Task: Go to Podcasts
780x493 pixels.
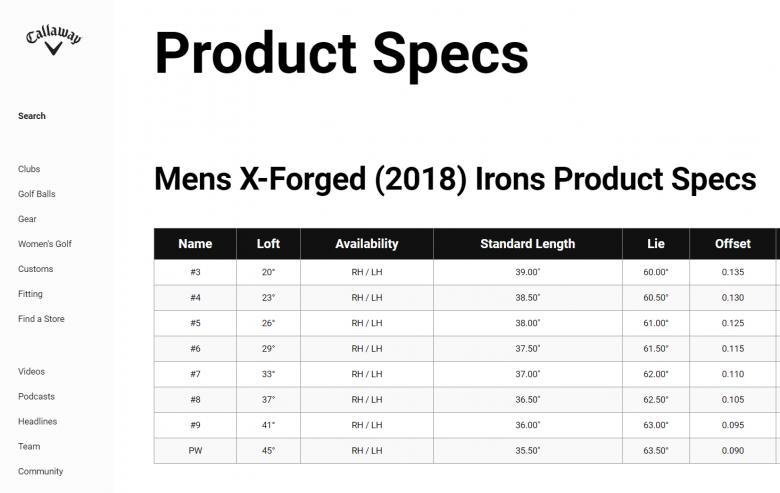Action: 36,397
